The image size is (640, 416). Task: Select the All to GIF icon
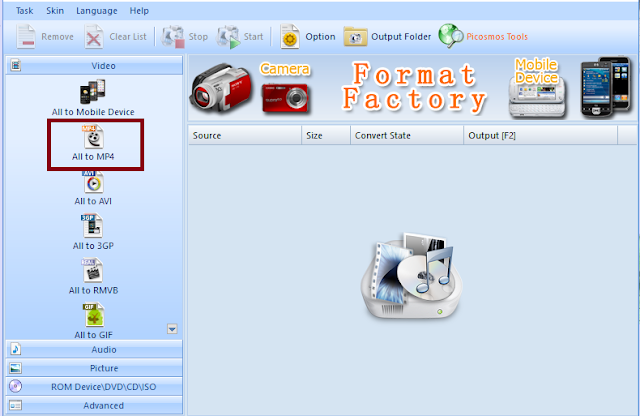pyautogui.click(x=93, y=315)
